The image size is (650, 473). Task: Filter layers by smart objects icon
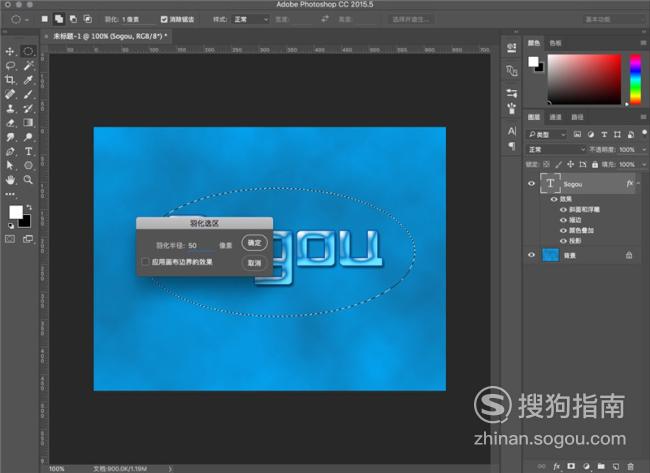(x=631, y=134)
